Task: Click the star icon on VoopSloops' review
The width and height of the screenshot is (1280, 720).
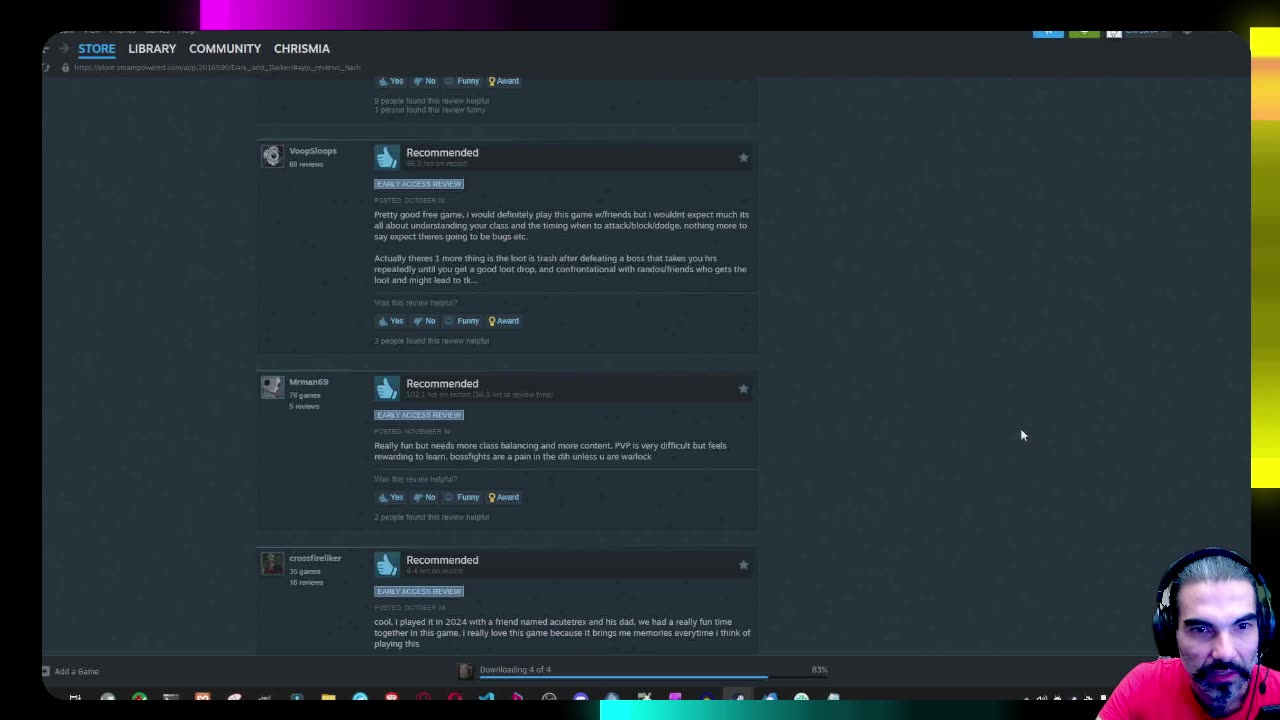Action: coord(743,158)
